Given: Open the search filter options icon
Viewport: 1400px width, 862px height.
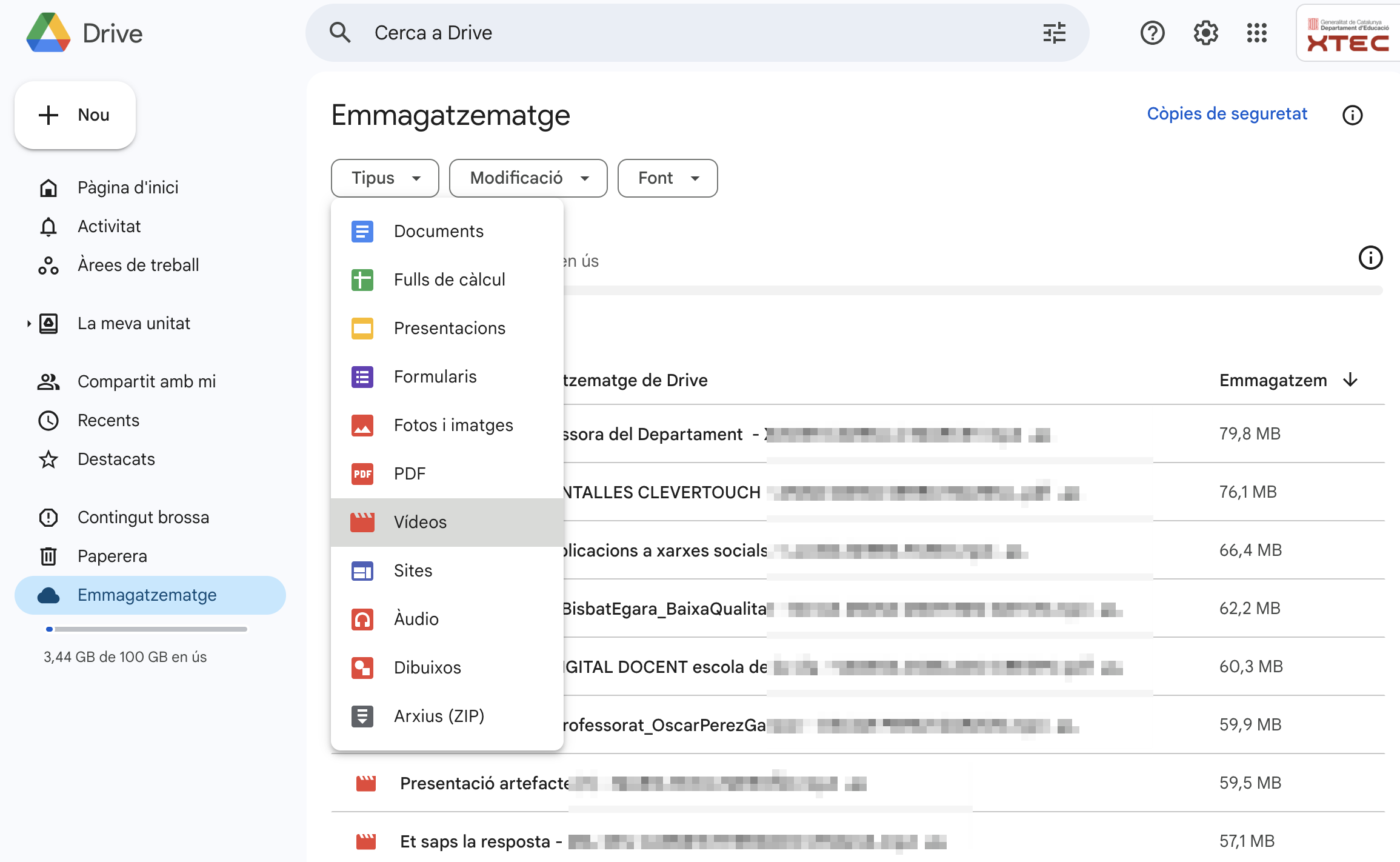Looking at the screenshot, I should [1054, 33].
